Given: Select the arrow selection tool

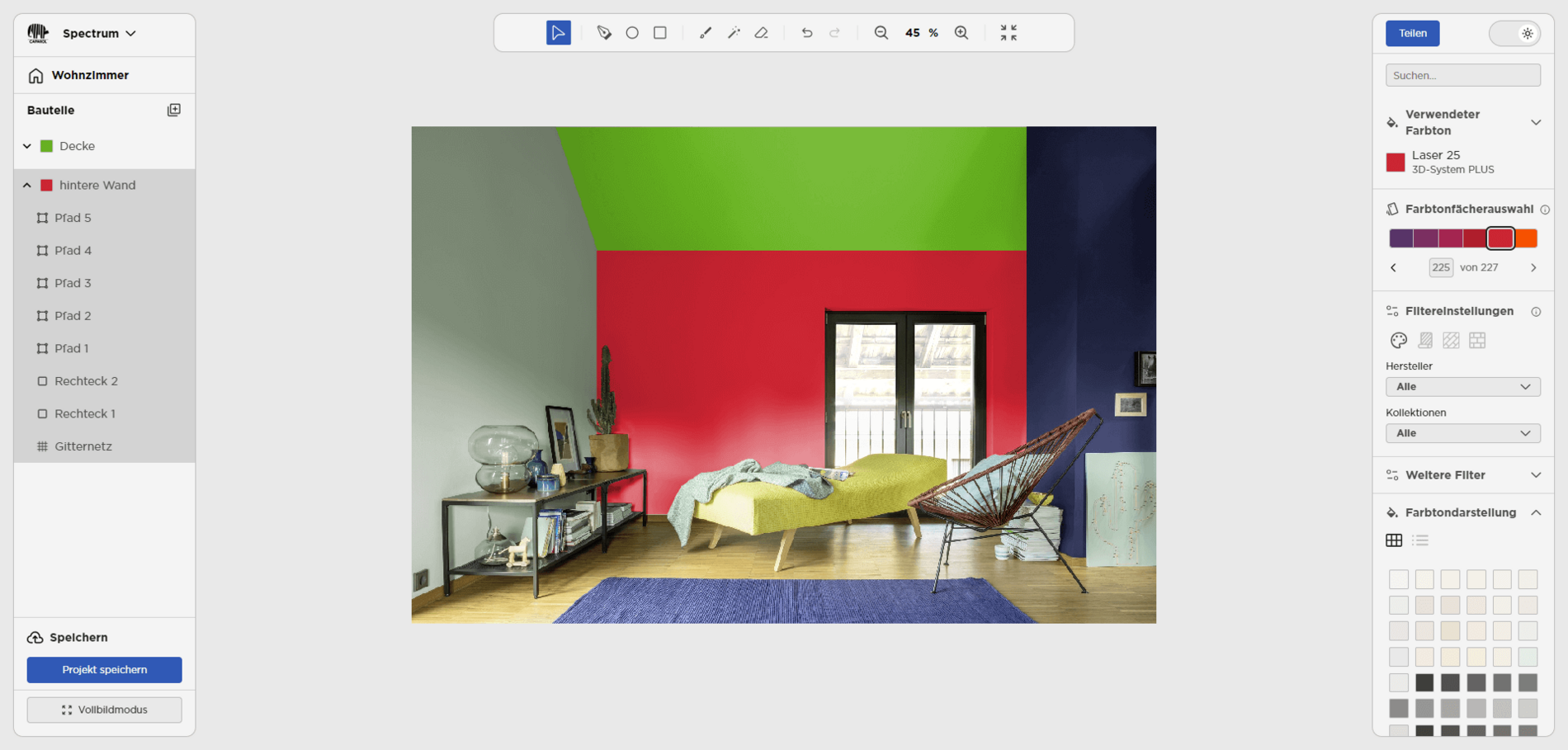Looking at the screenshot, I should 558,33.
